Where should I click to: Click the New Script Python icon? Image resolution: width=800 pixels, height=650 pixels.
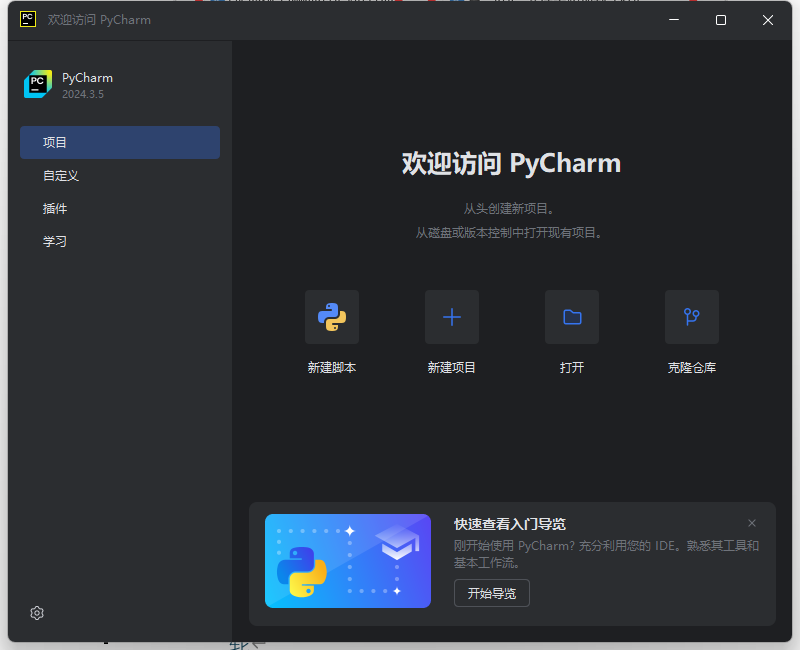click(x=332, y=317)
